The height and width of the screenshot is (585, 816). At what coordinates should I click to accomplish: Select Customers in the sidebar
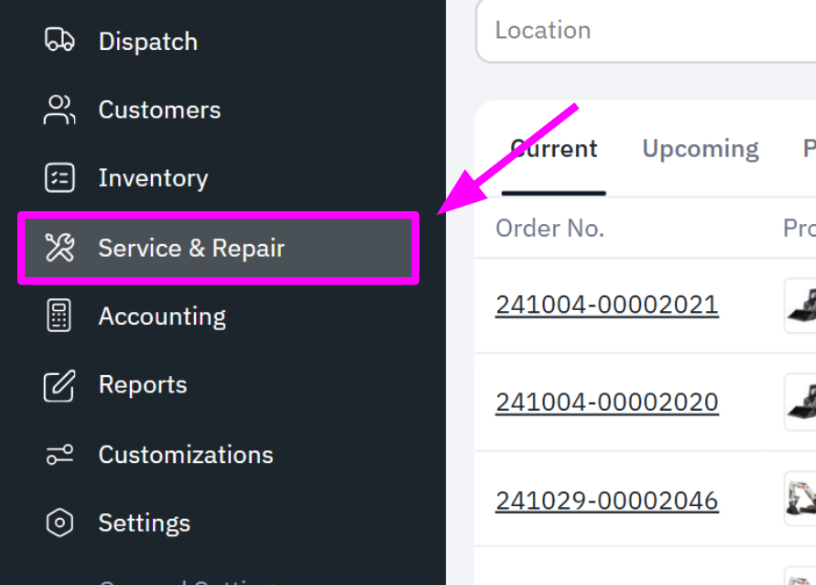[159, 110]
